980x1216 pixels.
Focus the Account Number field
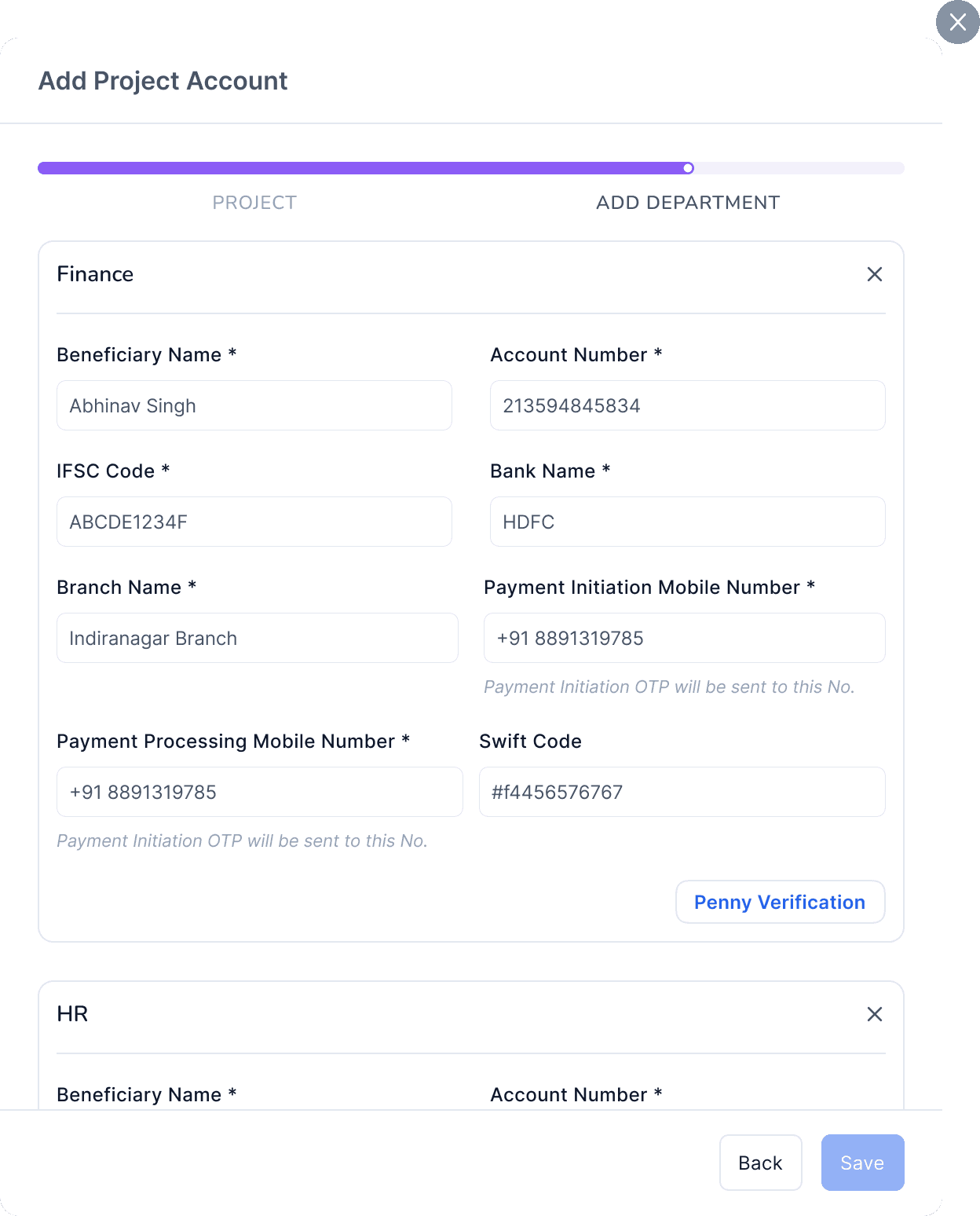(x=688, y=405)
